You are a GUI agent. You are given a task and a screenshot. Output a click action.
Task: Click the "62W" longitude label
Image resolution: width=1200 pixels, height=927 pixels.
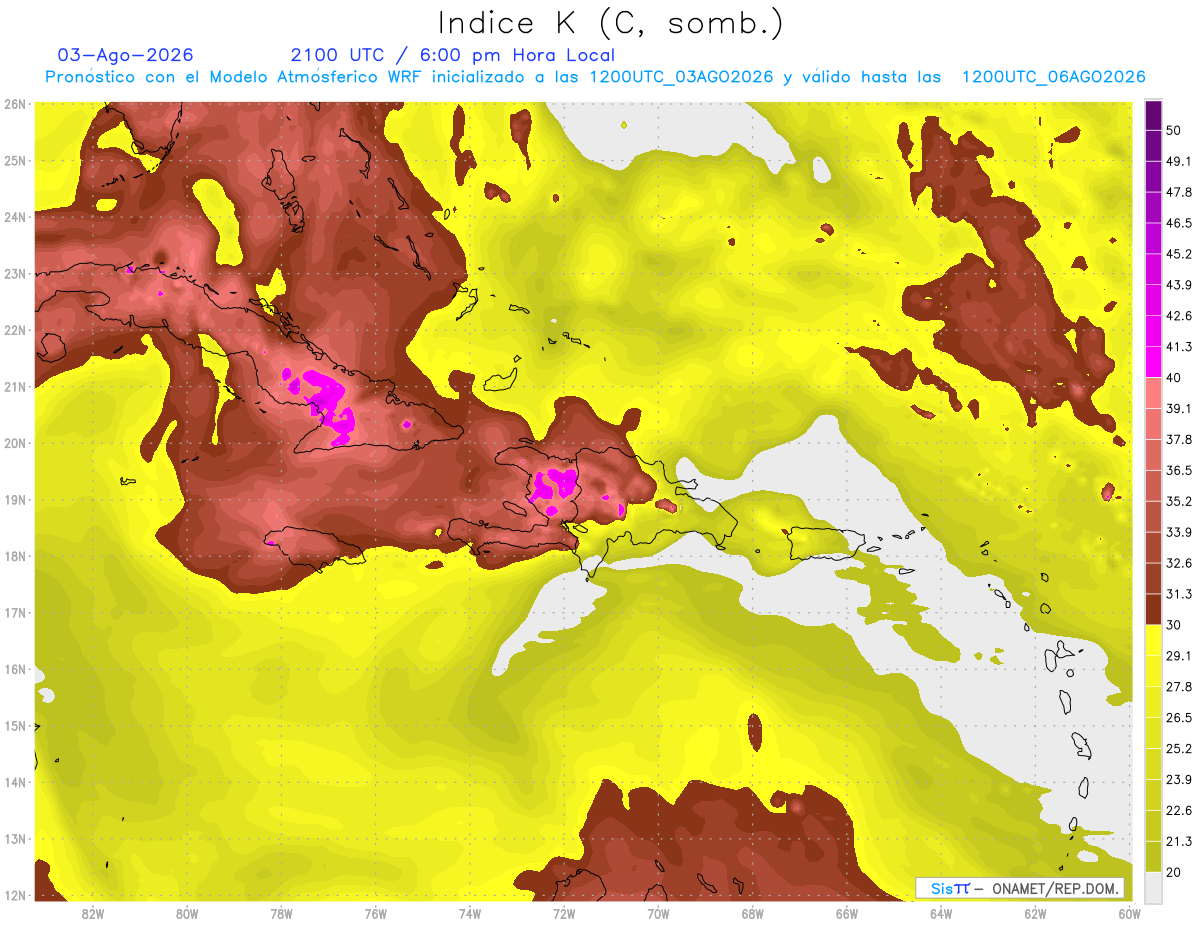pos(1035,913)
